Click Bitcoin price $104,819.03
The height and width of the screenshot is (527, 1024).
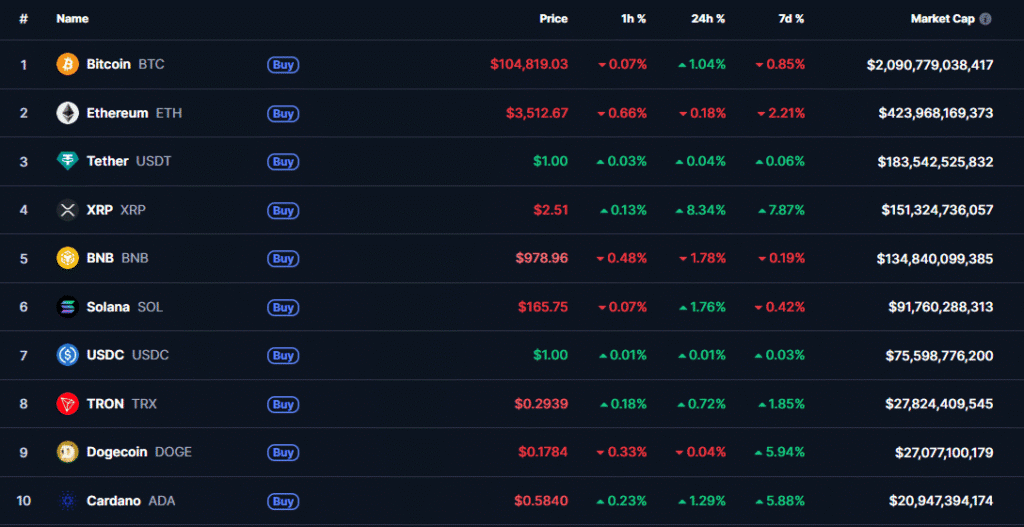click(x=529, y=65)
